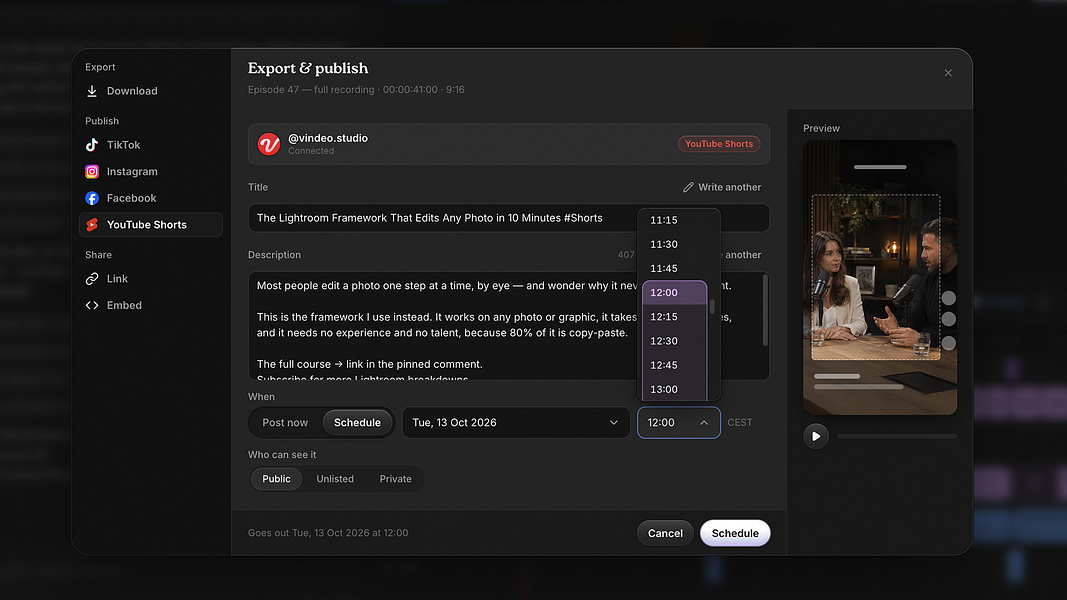
Task: Seek on the preview progress bar
Action: pyautogui.click(x=897, y=436)
